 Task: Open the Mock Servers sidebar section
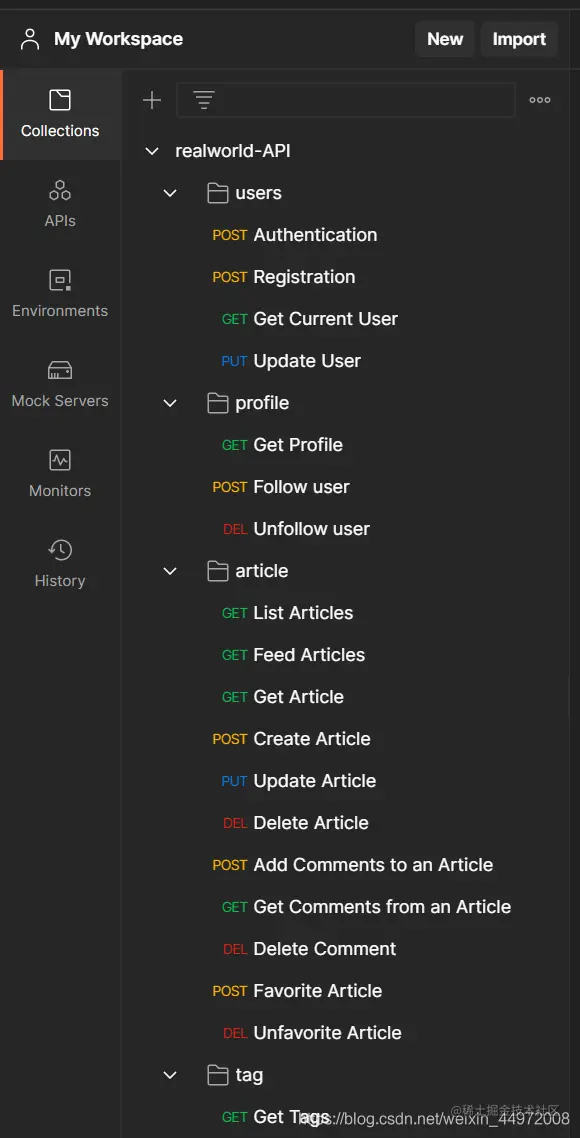(60, 385)
